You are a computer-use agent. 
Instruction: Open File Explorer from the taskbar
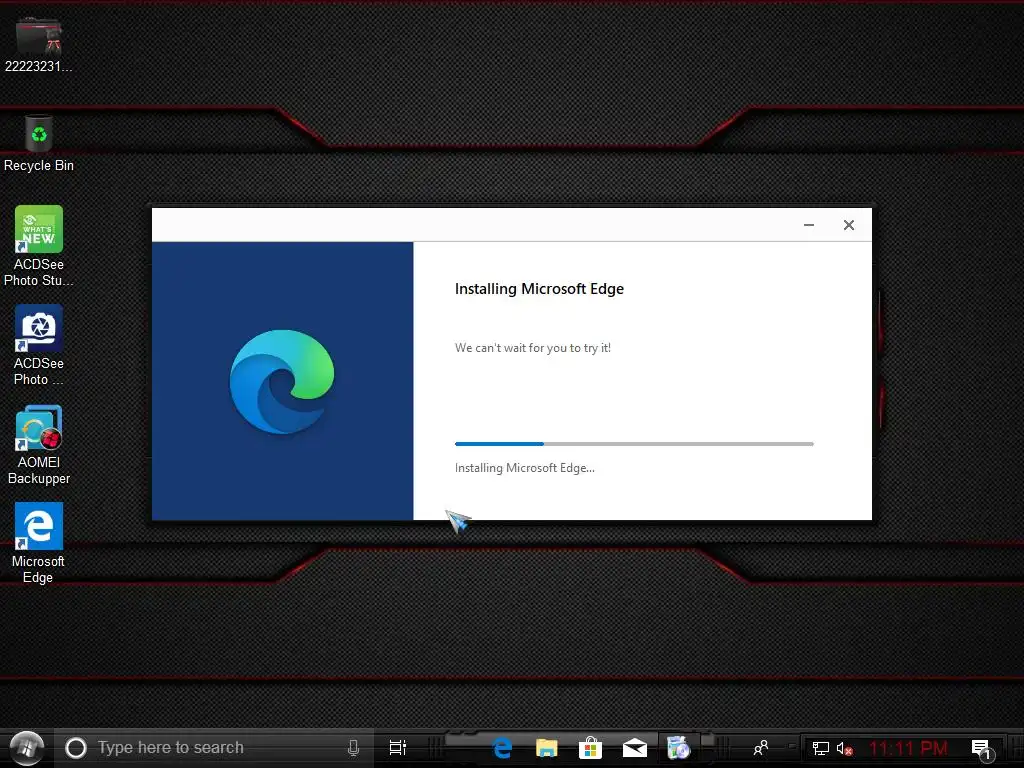tap(547, 748)
